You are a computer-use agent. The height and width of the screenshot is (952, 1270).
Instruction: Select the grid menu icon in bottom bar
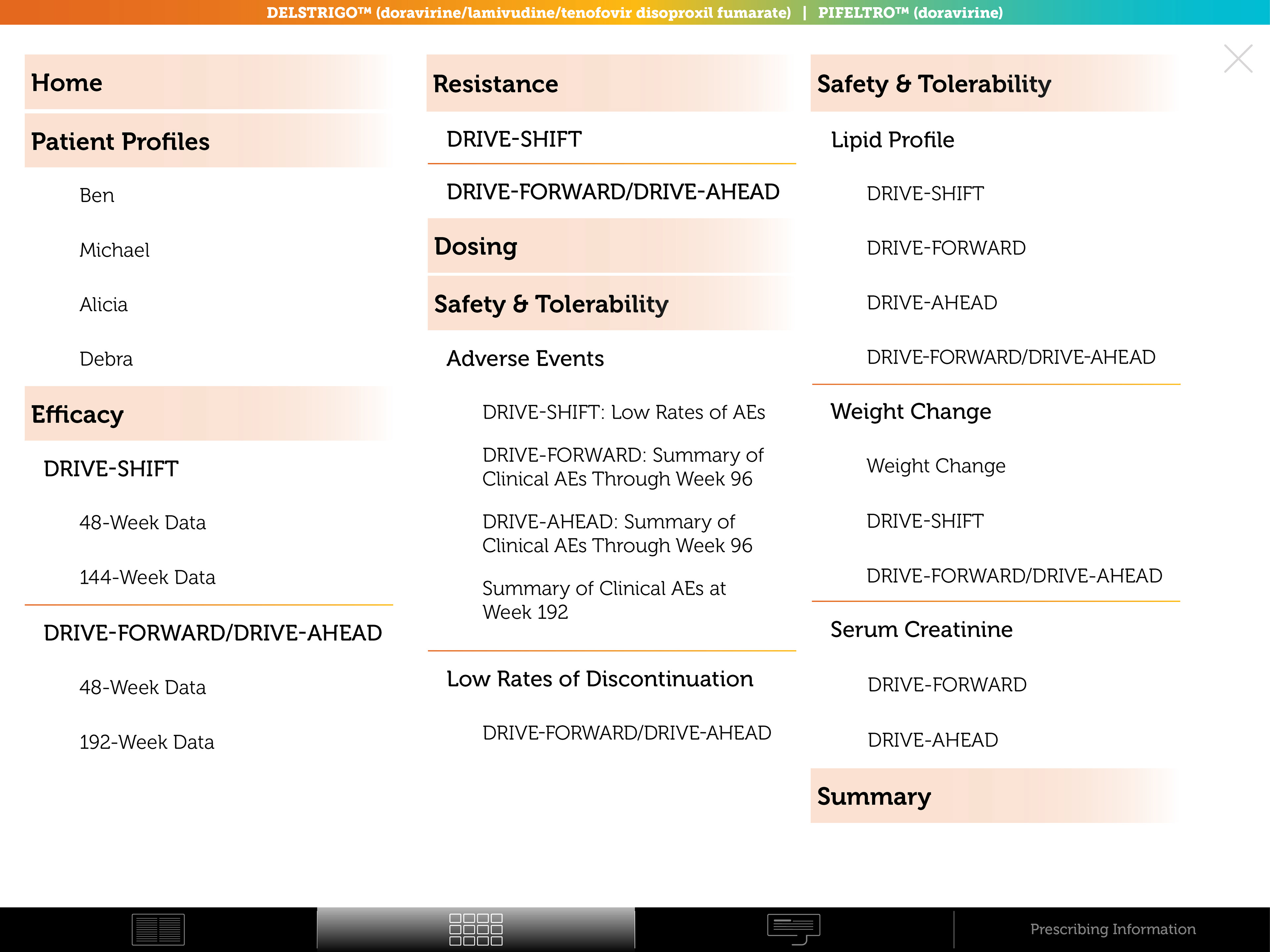(475, 929)
